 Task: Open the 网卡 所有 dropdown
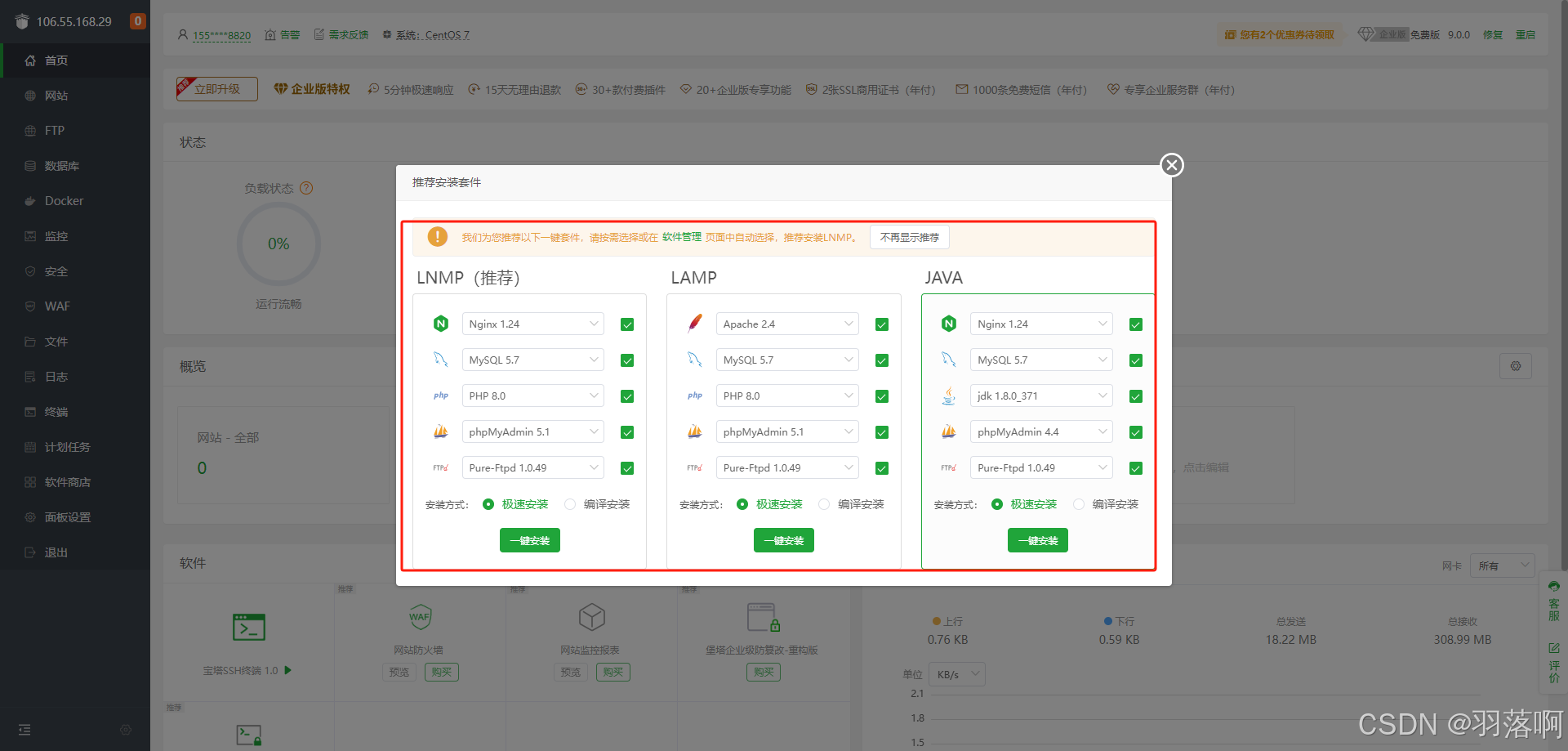[x=1503, y=565]
